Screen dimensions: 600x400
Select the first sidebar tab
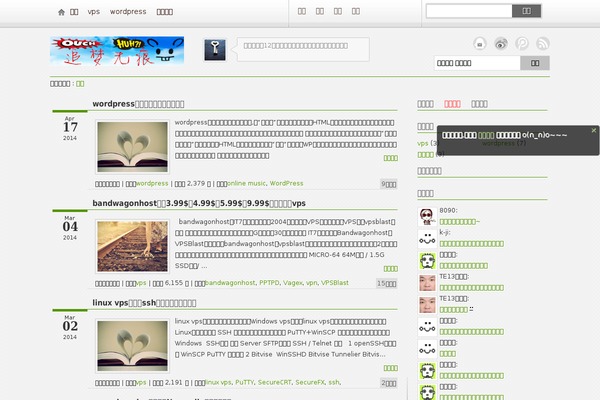425,104
